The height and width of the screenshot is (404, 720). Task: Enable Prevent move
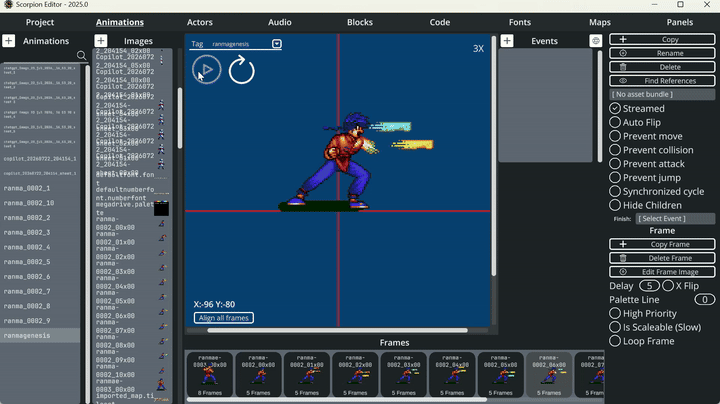pyautogui.click(x=615, y=136)
